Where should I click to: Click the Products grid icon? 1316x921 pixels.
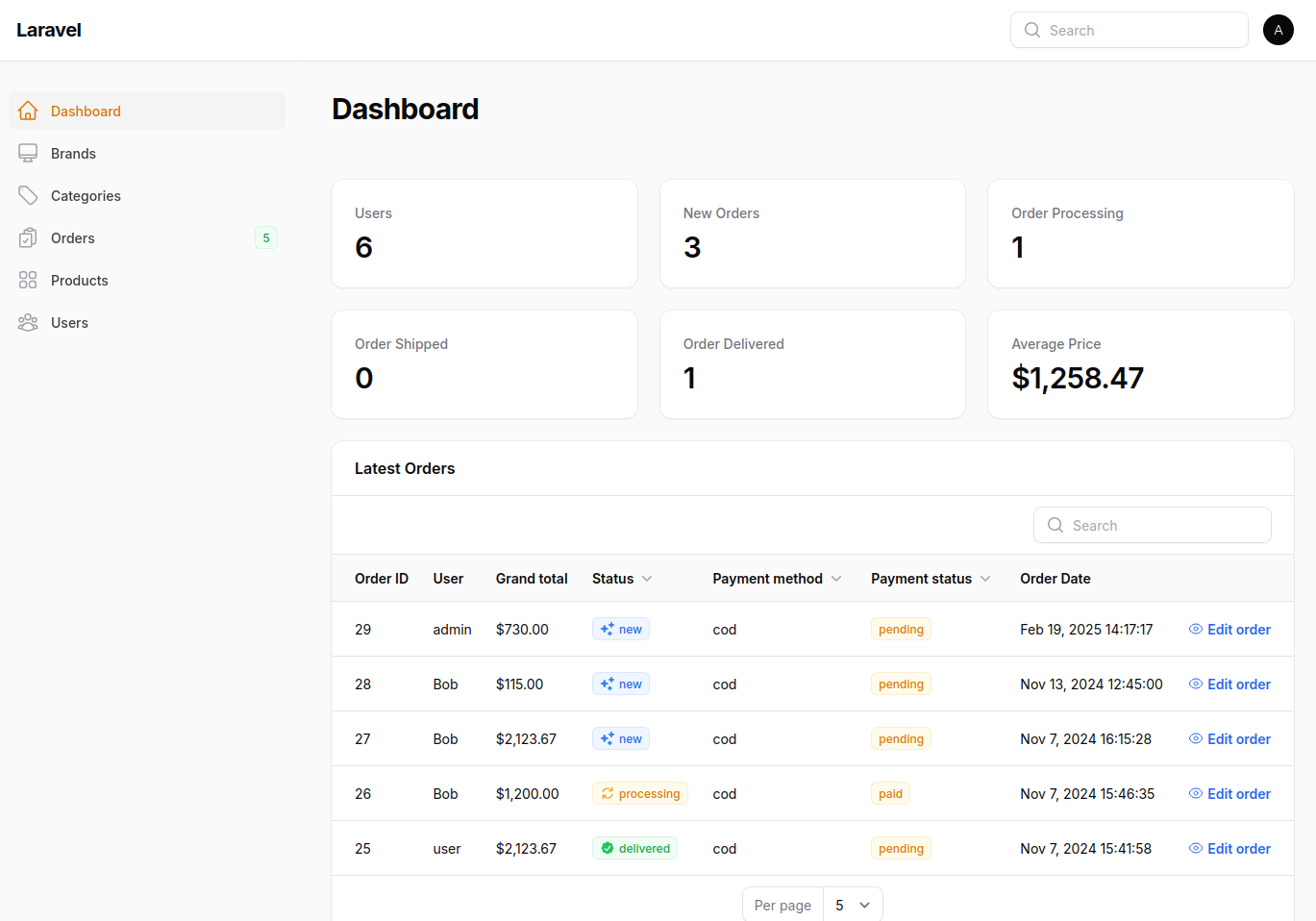[28, 280]
